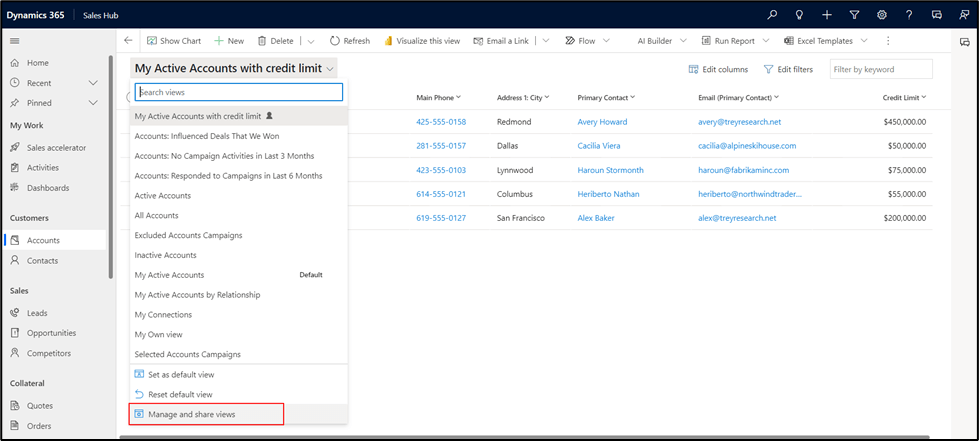Toggle the hamburger site map menu
979x441 pixels.
[x=15, y=41]
